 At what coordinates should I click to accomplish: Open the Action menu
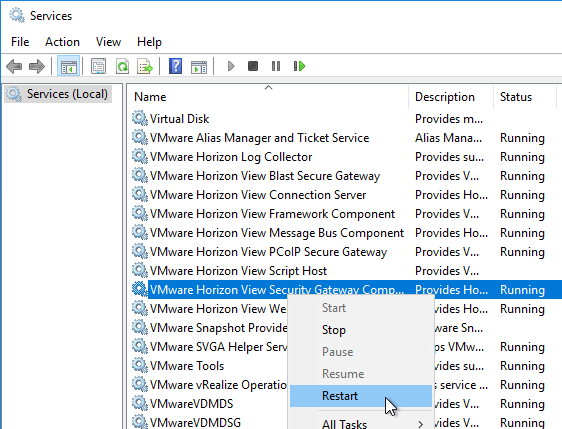pyautogui.click(x=62, y=42)
